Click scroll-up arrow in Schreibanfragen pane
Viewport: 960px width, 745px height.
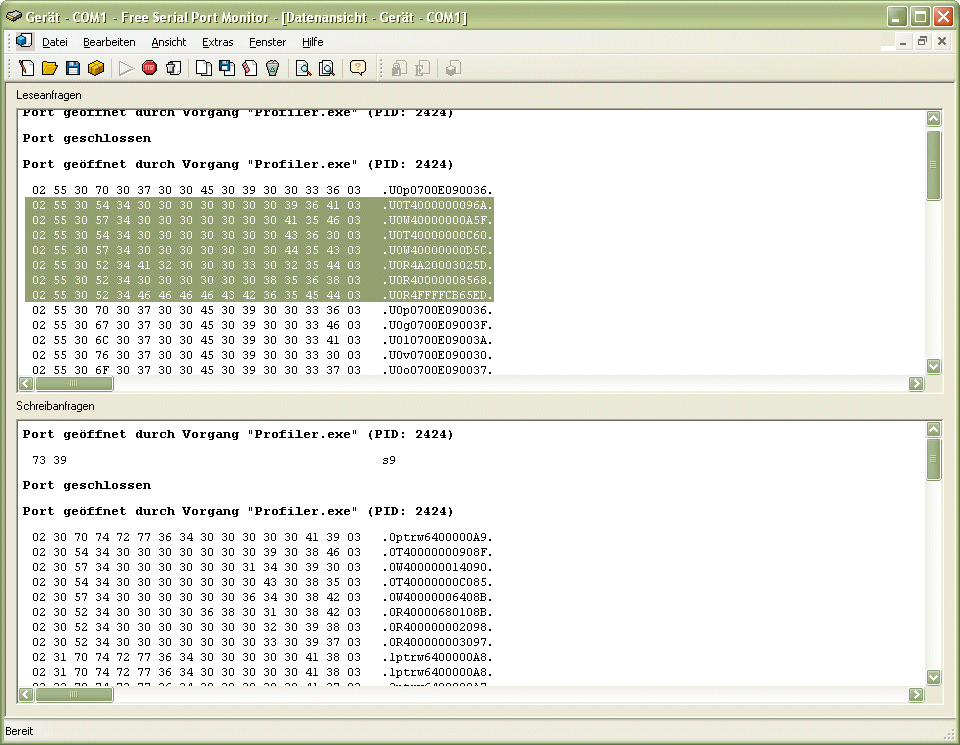pos(934,429)
